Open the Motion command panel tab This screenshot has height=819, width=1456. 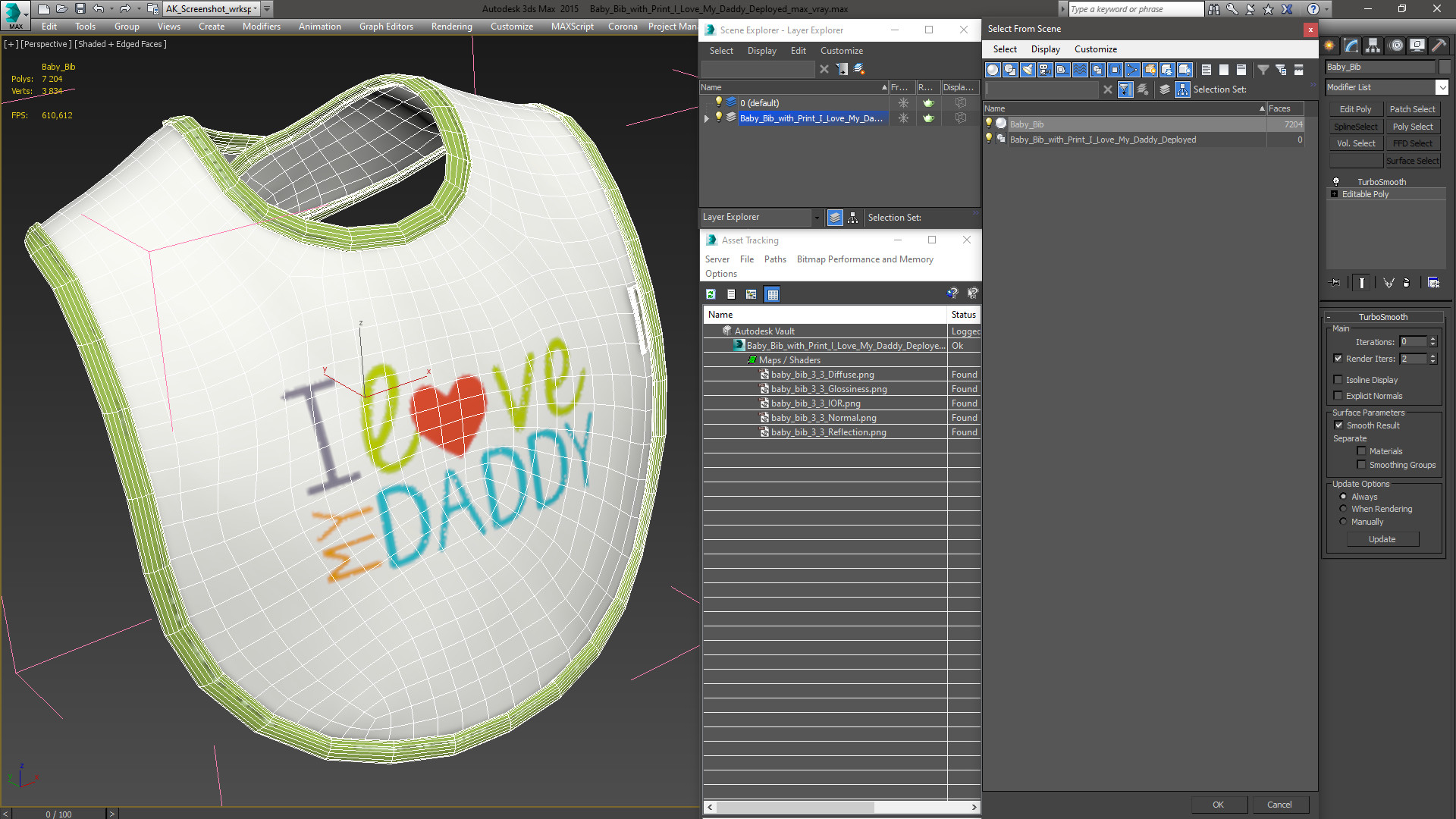click(x=1396, y=45)
